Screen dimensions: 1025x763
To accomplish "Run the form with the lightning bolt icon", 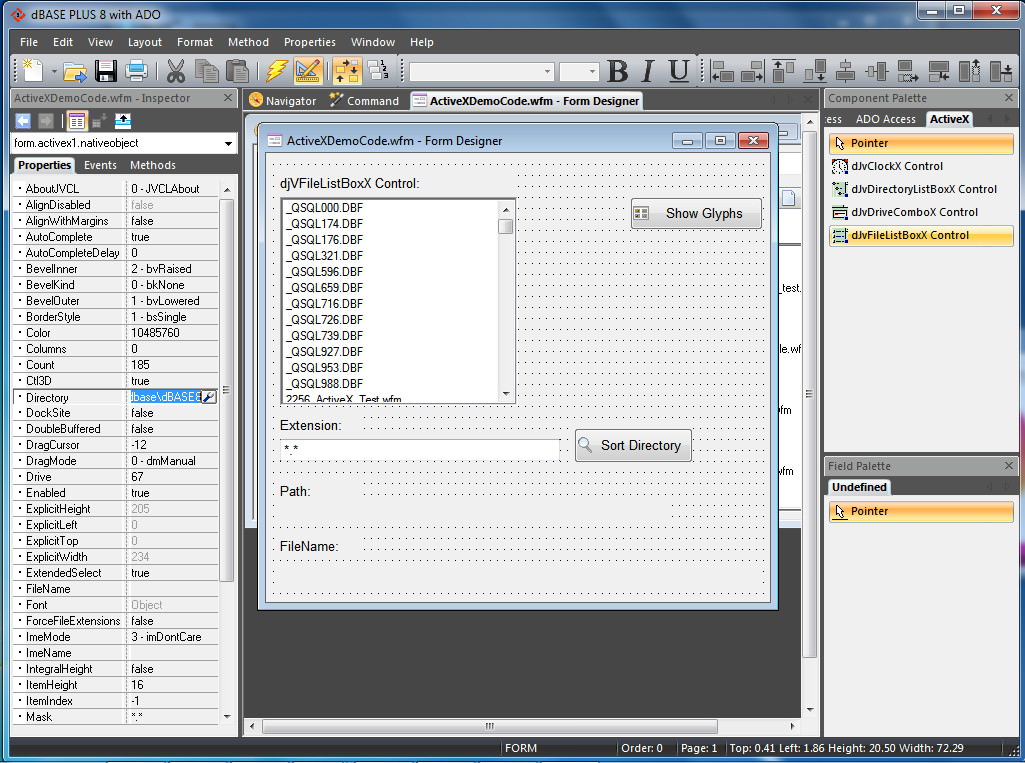I will [277, 71].
